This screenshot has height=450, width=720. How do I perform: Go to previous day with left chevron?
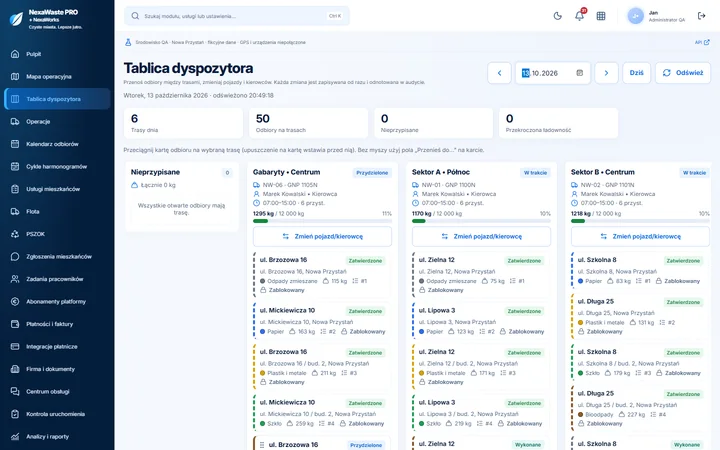click(x=499, y=73)
